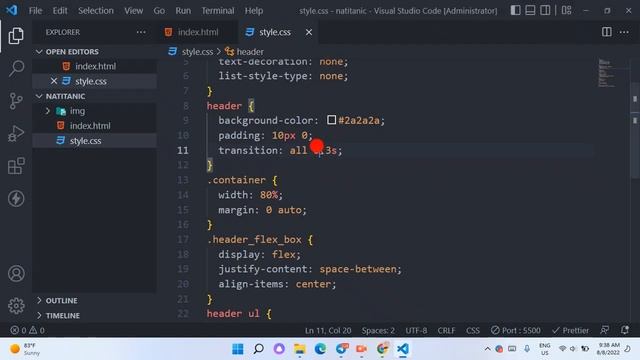
Task: Open editor more actions ellipsis
Action: point(624,32)
